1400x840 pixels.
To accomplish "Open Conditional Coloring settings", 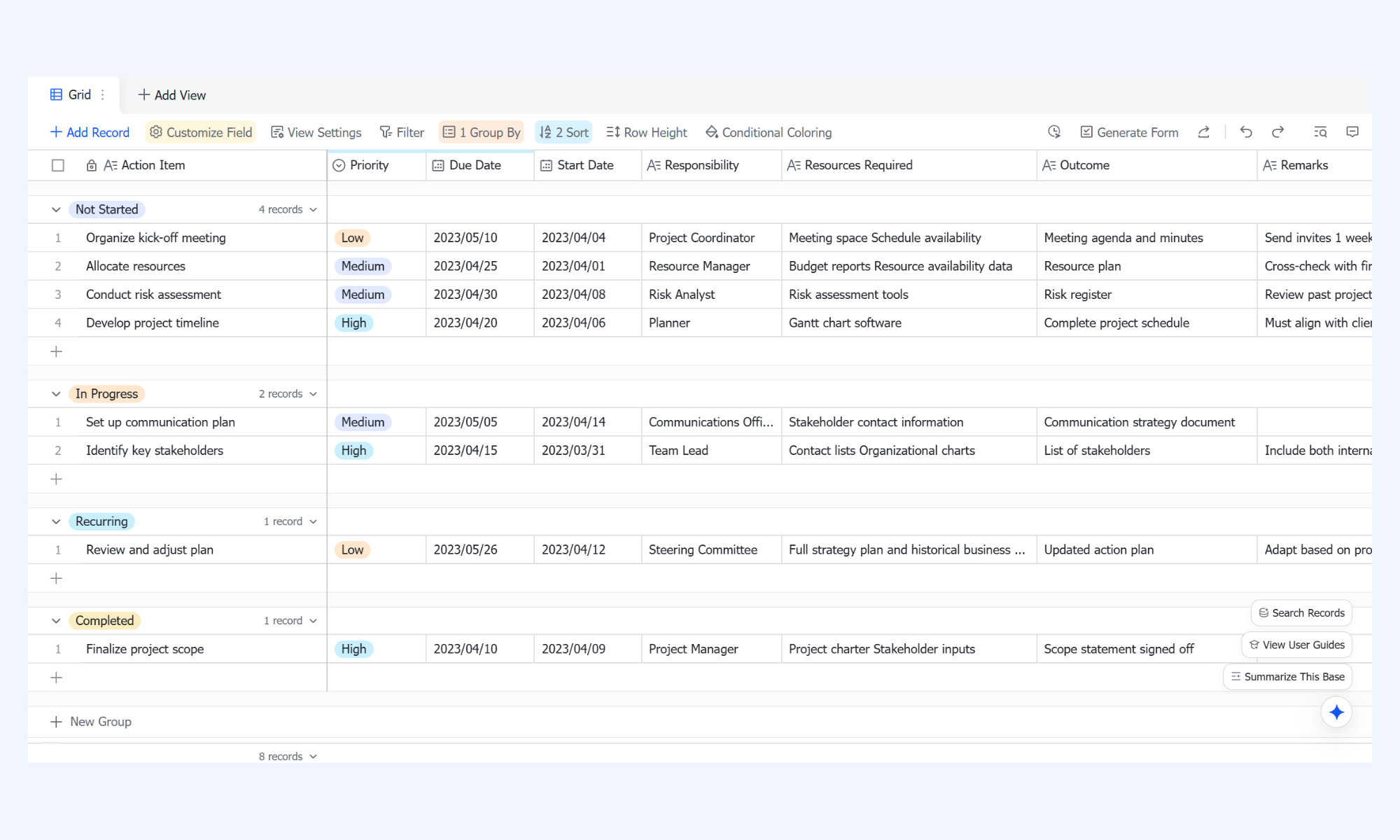I will click(769, 132).
